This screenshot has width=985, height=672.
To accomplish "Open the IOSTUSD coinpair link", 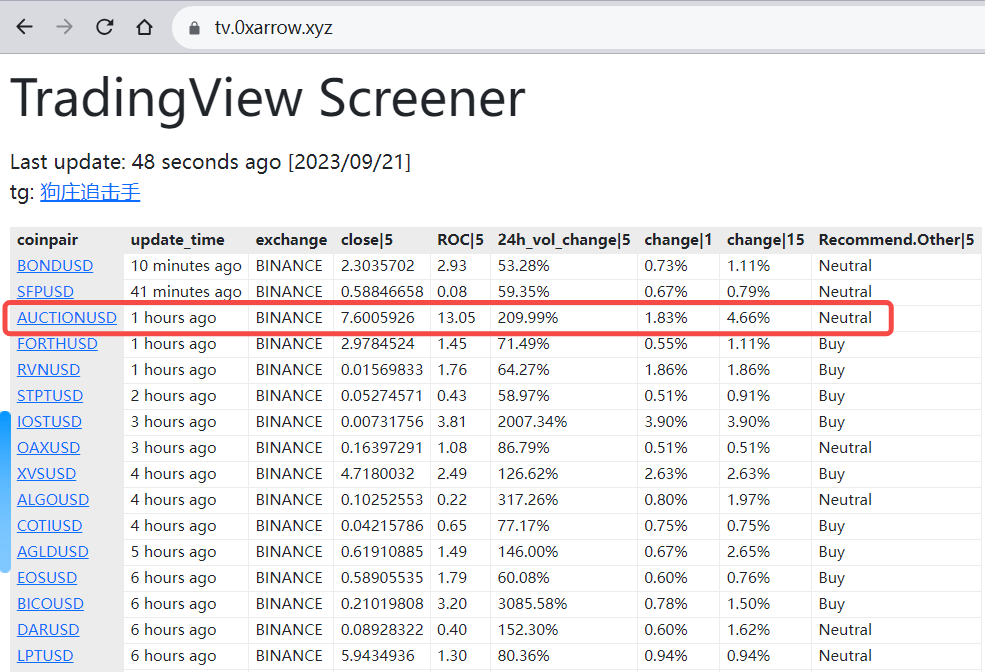I will coord(49,421).
